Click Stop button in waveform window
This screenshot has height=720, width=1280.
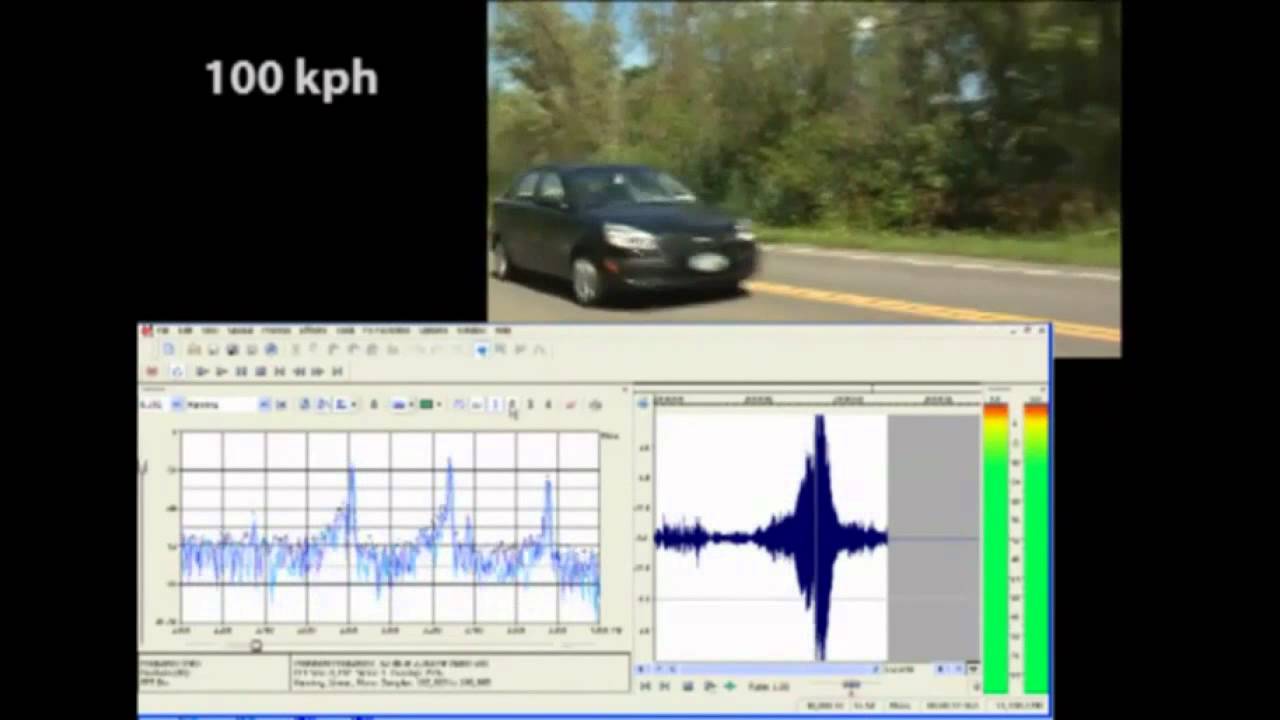[688, 686]
